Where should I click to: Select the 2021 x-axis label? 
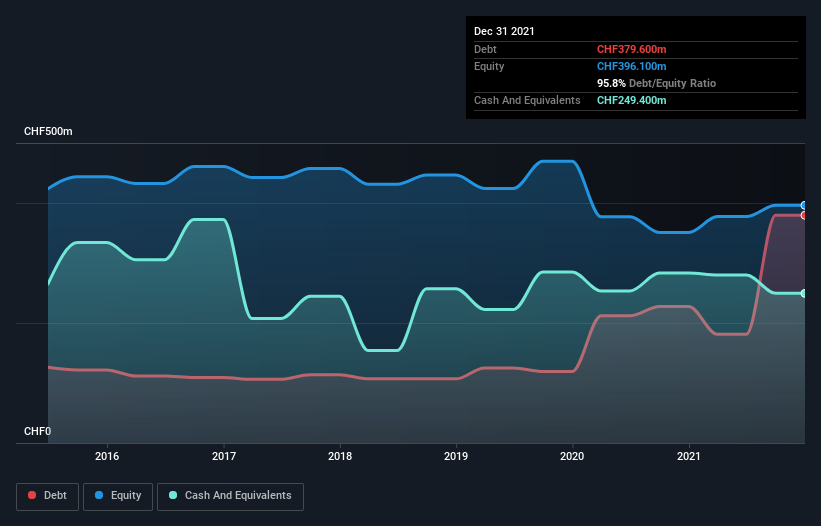click(689, 456)
